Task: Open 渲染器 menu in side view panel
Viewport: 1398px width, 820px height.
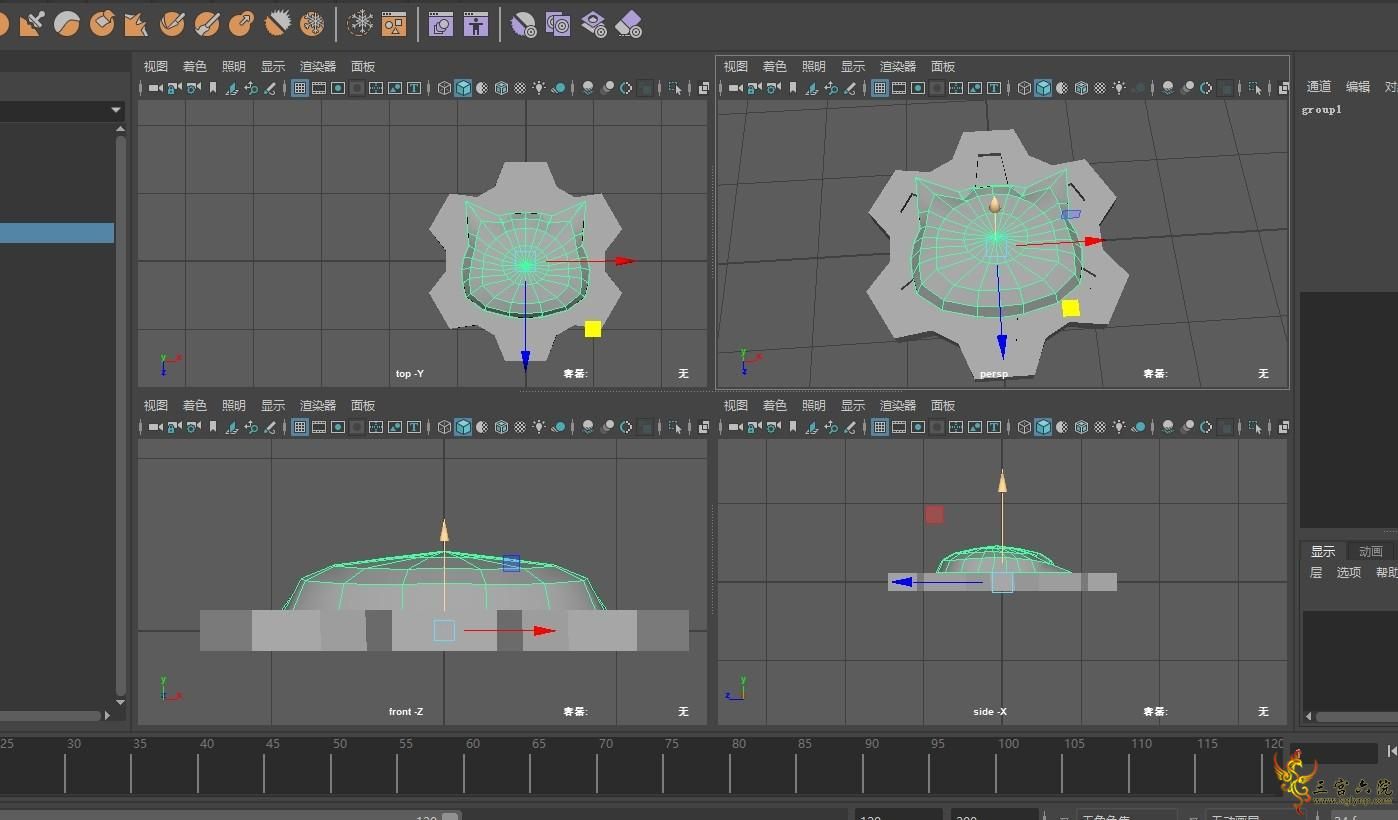Action: coord(898,405)
